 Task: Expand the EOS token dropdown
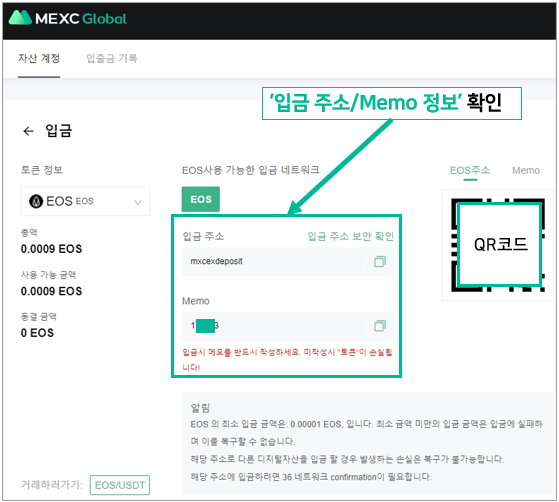[85, 201]
